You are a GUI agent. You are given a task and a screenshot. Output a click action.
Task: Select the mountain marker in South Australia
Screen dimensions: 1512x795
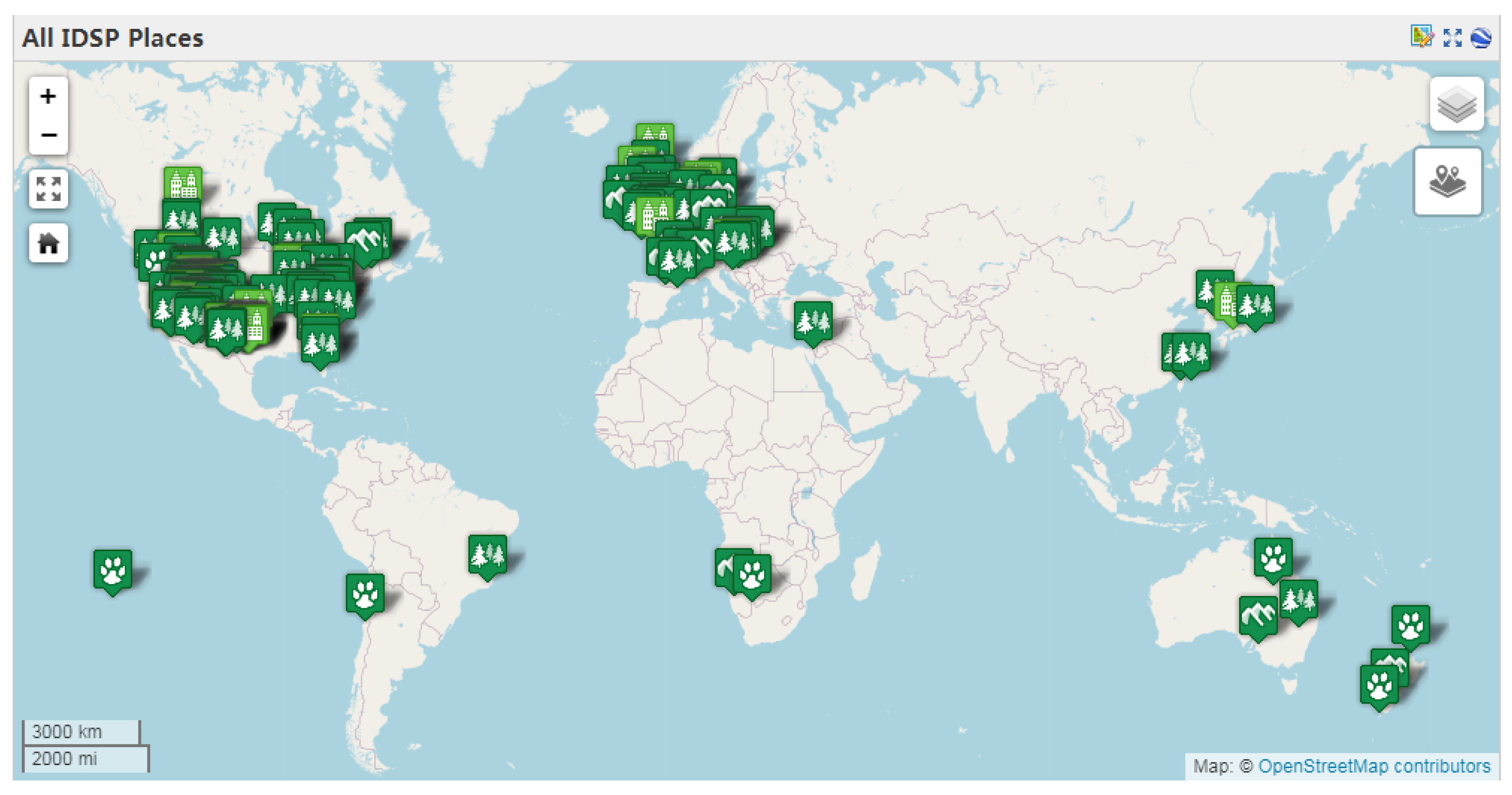pos(1258,615)
